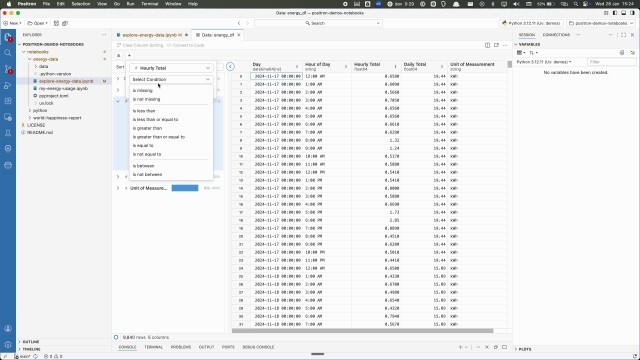
Task: Open the Select Condition dropdown
Action: click(x=171, y=80)
